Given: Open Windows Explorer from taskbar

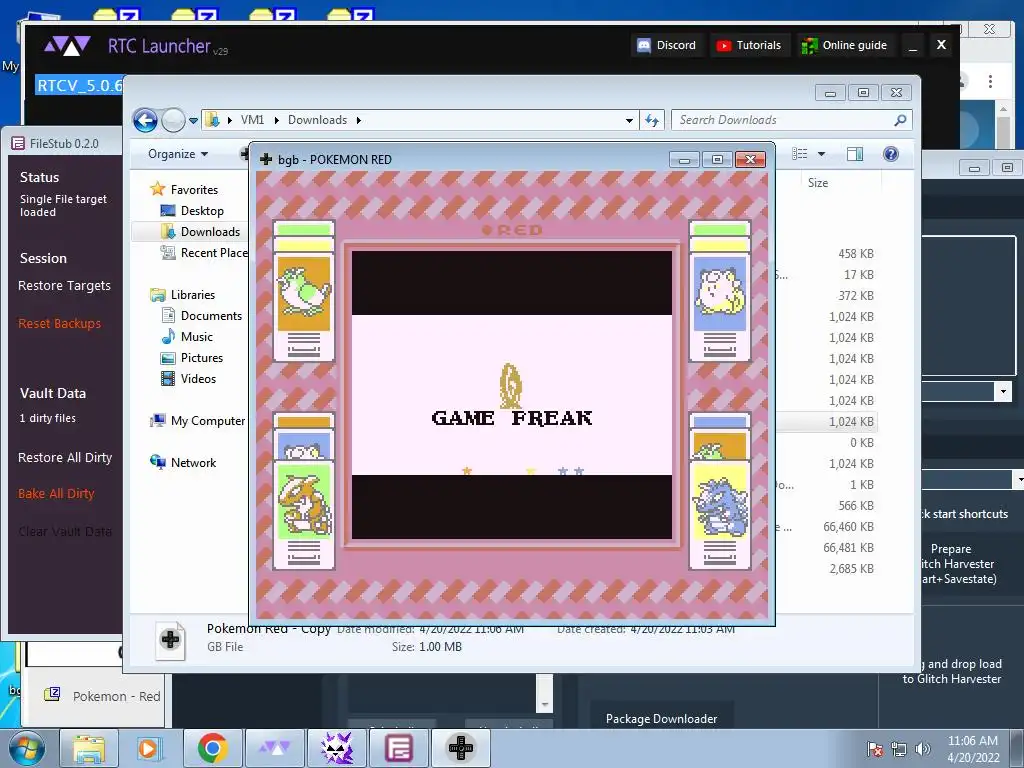Looking at the screenshot, I should (x=89, y=748).
